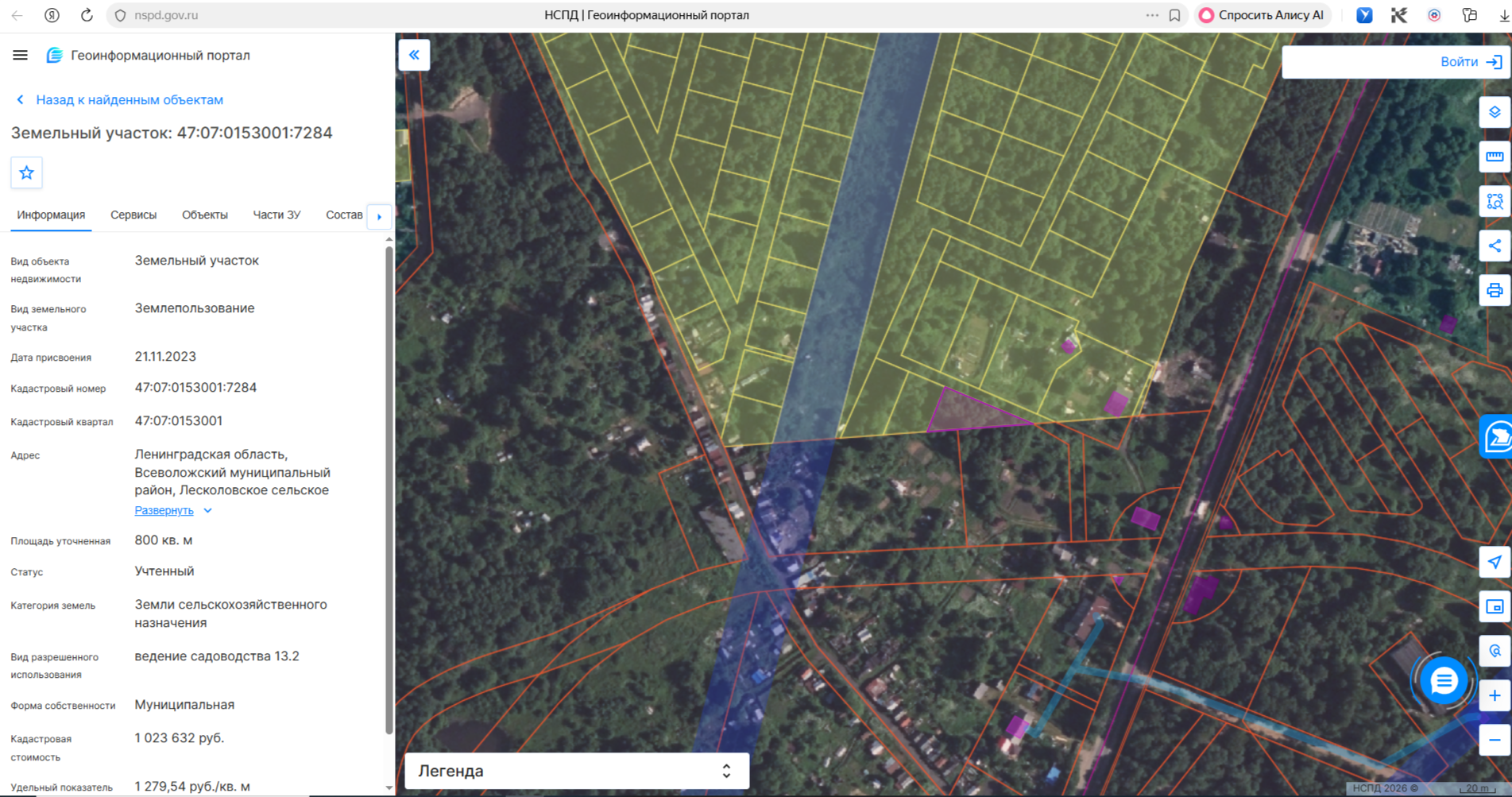
Task: Collapse side panel with double chevron
Action: 414,55
